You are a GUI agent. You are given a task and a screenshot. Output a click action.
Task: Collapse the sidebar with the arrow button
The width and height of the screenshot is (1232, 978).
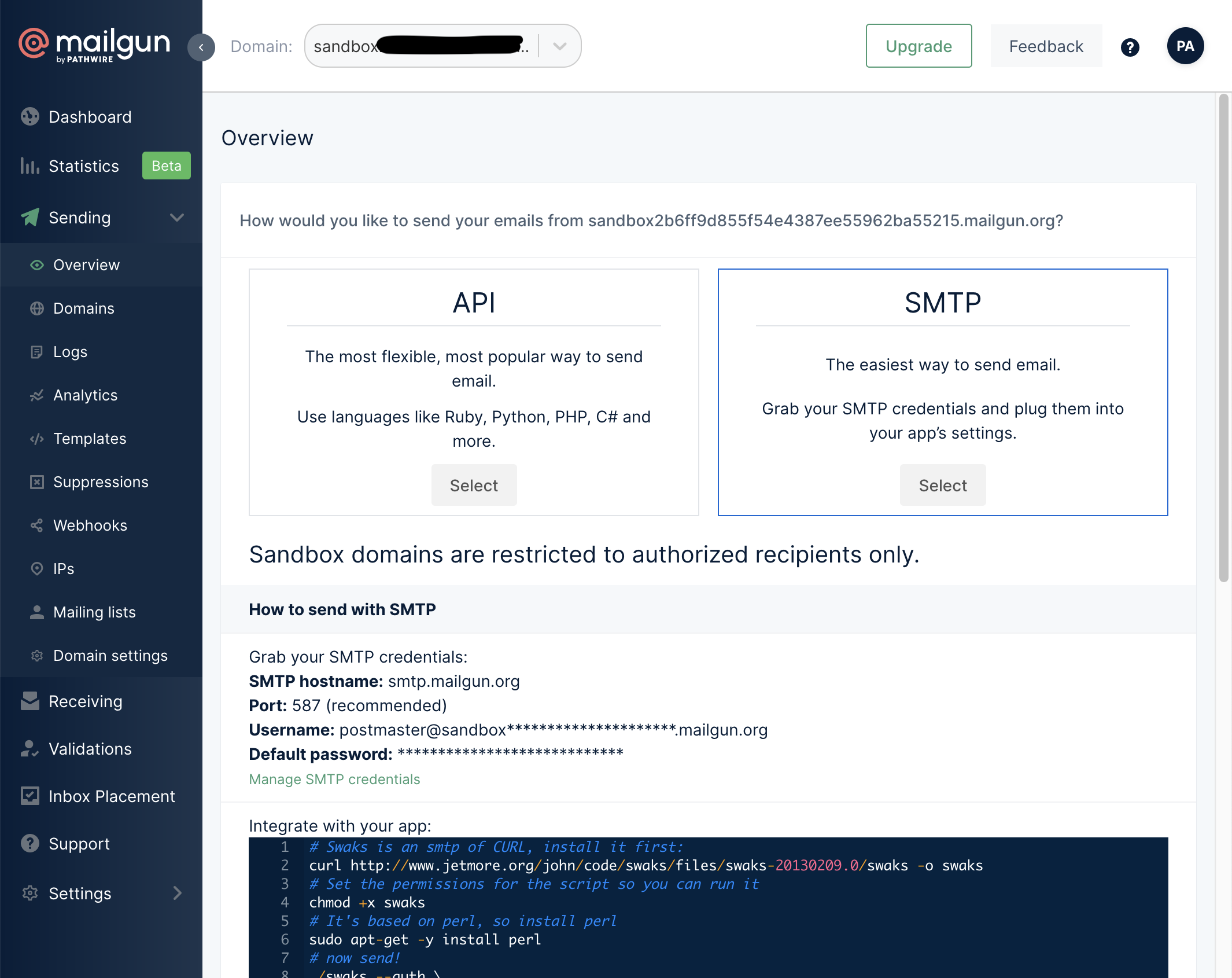201,48
